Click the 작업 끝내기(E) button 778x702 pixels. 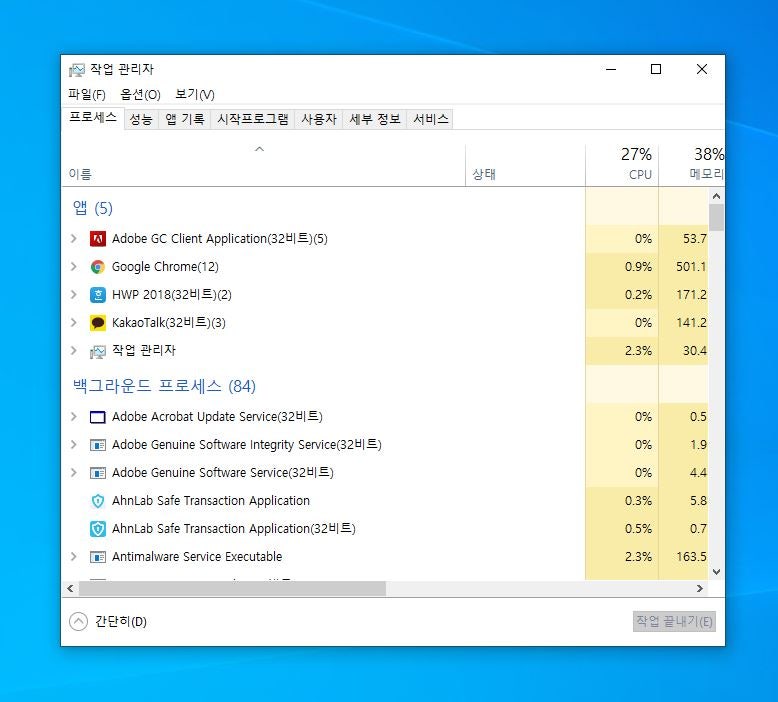[674, 621]
